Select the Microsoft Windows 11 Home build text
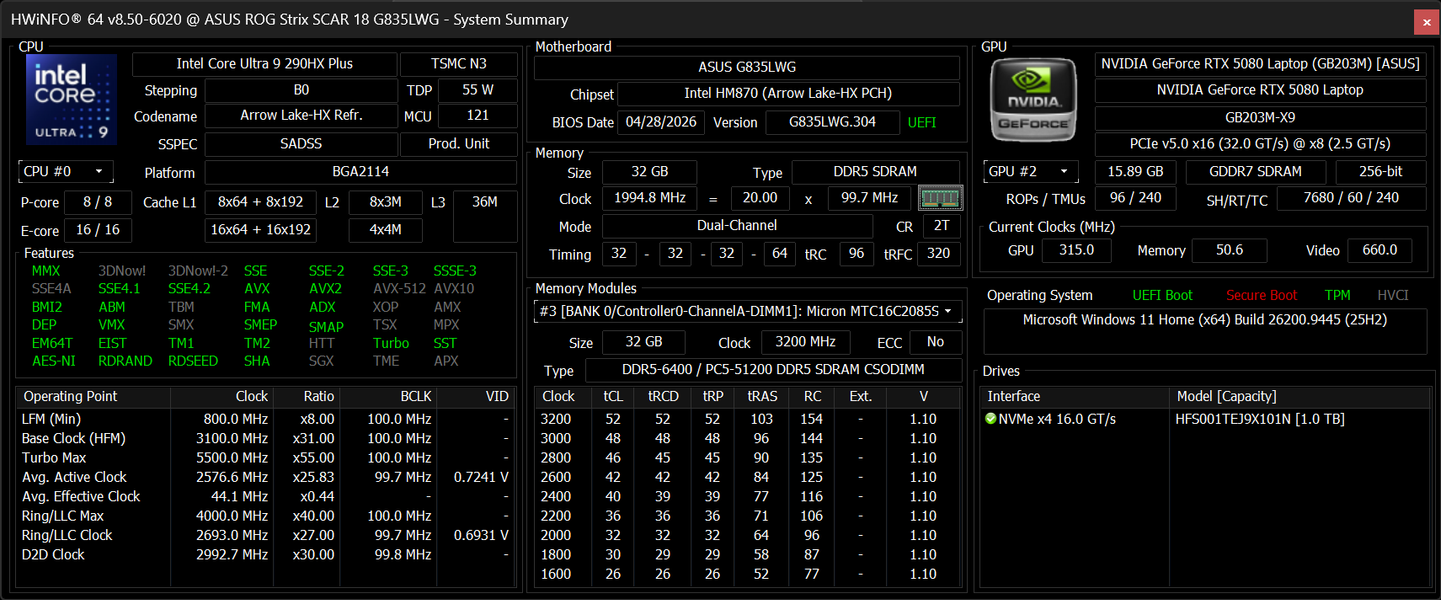The height and width of the screenshot is (600, 1441). point(1205,320)
